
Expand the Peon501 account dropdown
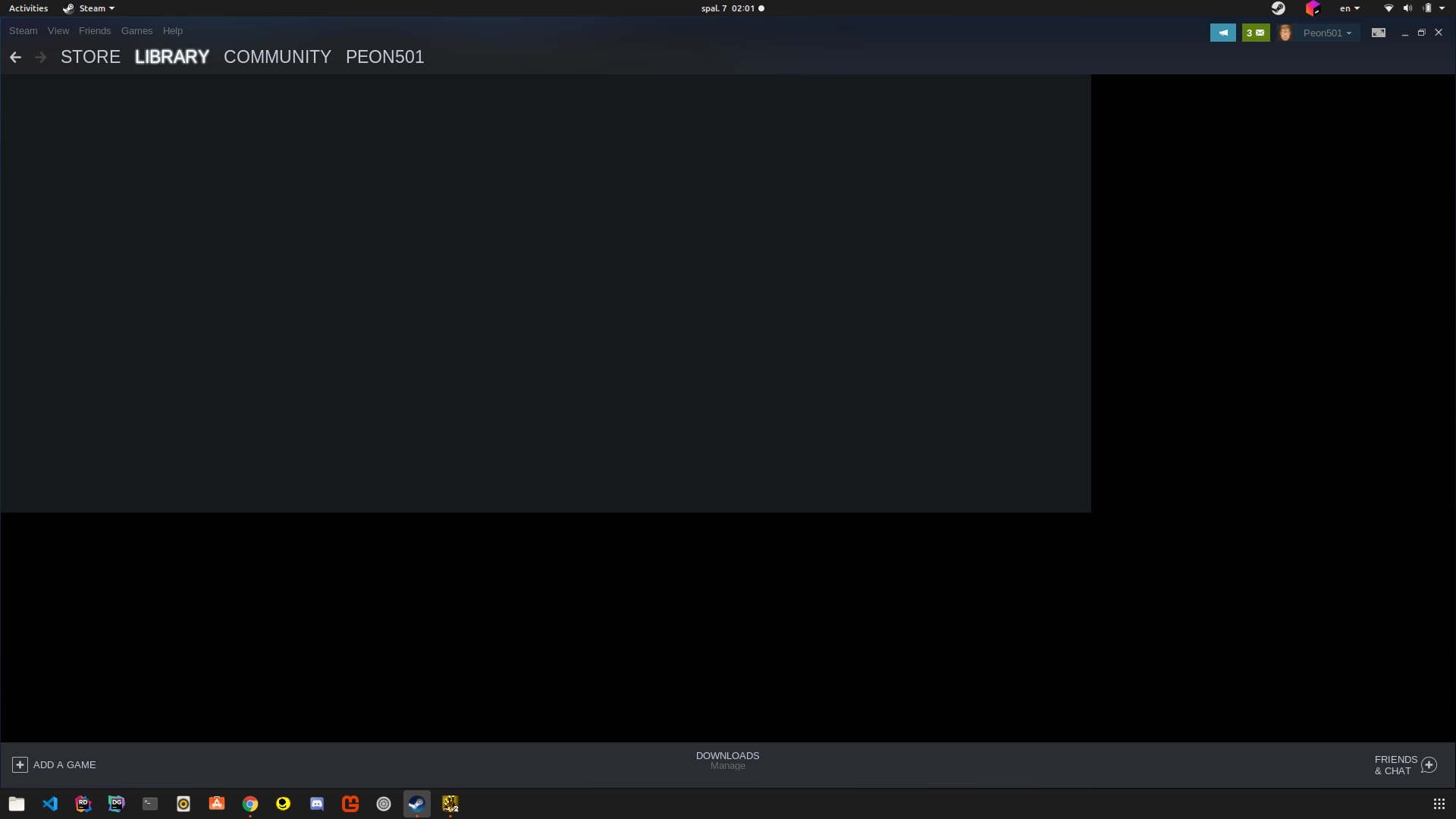tap(1327, 33)
